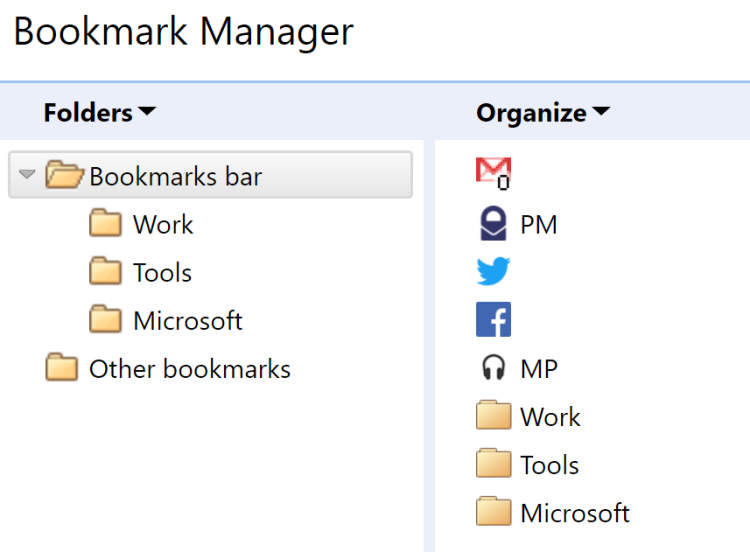Select the Tools label in the folder tree
The height and width of the screenshot is (552, 750).
[x=163, y=273]
